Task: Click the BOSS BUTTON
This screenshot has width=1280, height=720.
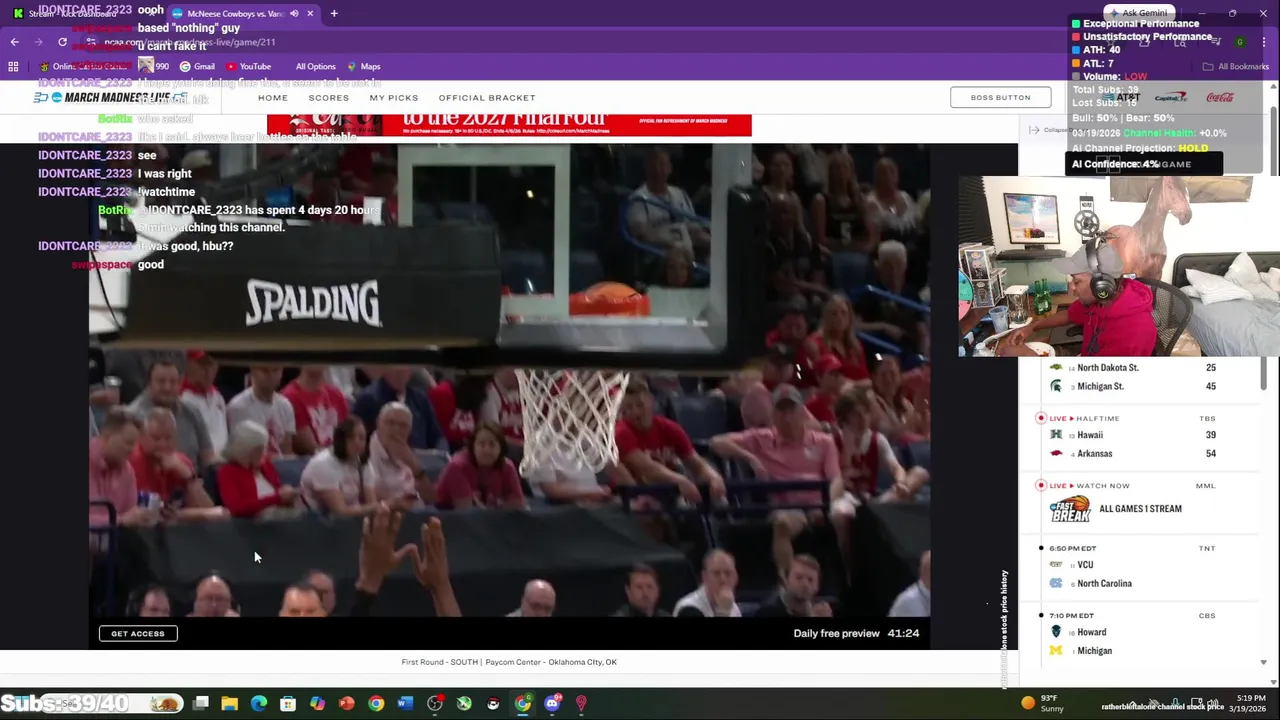Action: [x=1000, y=97]
